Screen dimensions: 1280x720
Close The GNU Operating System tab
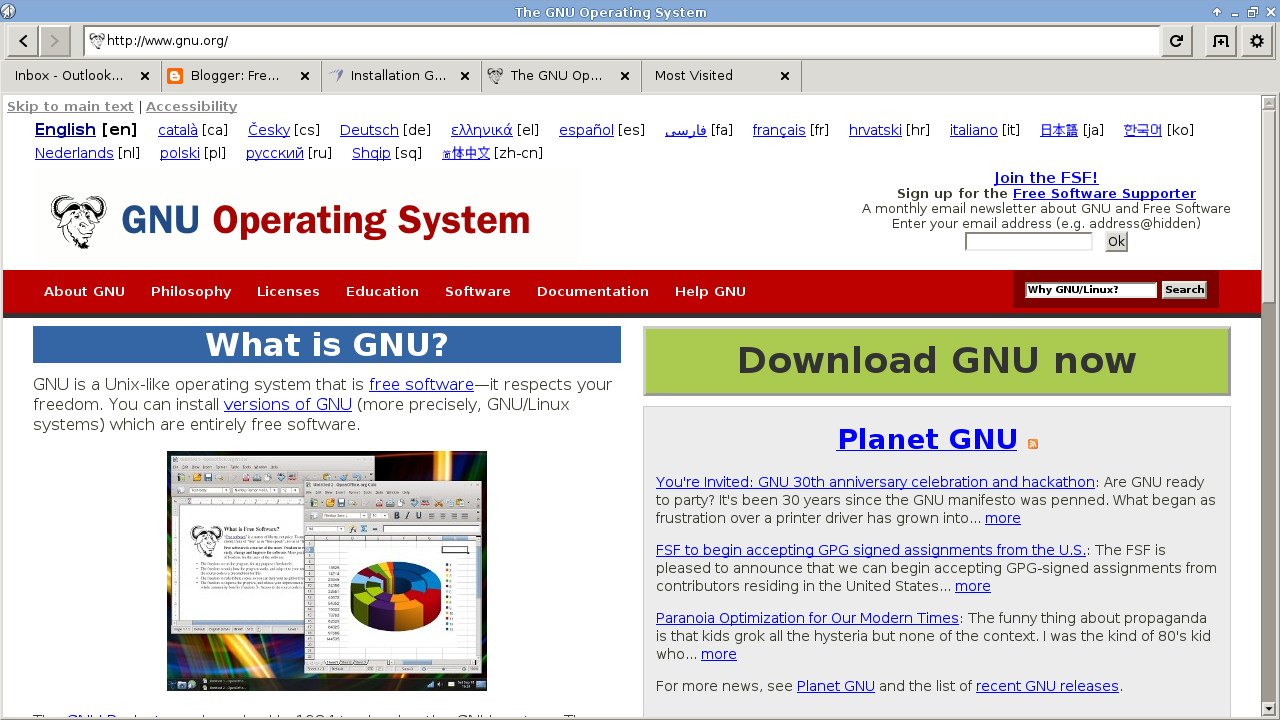pyautogui.click(x=625, y=76)
